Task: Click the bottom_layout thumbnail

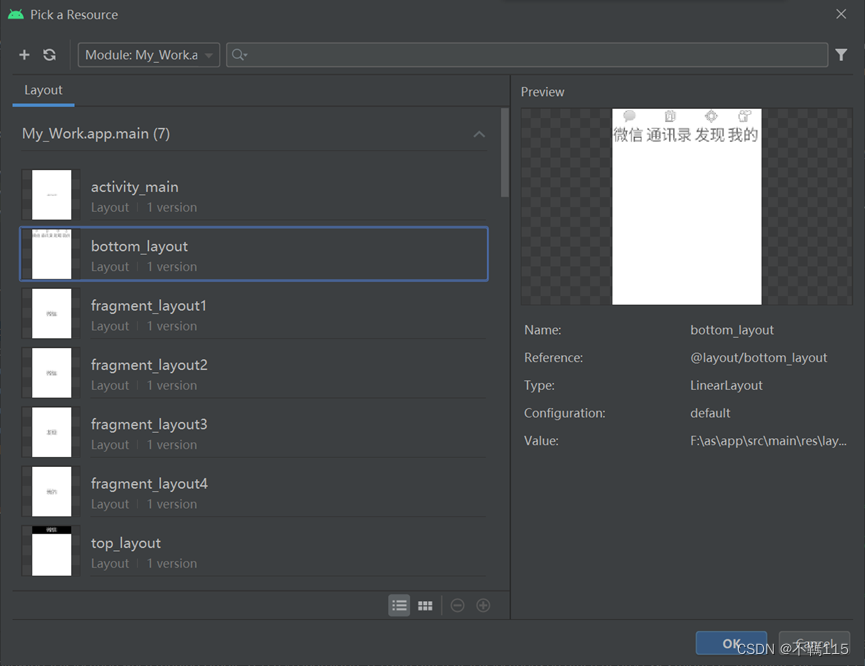Action: (51, 254)
